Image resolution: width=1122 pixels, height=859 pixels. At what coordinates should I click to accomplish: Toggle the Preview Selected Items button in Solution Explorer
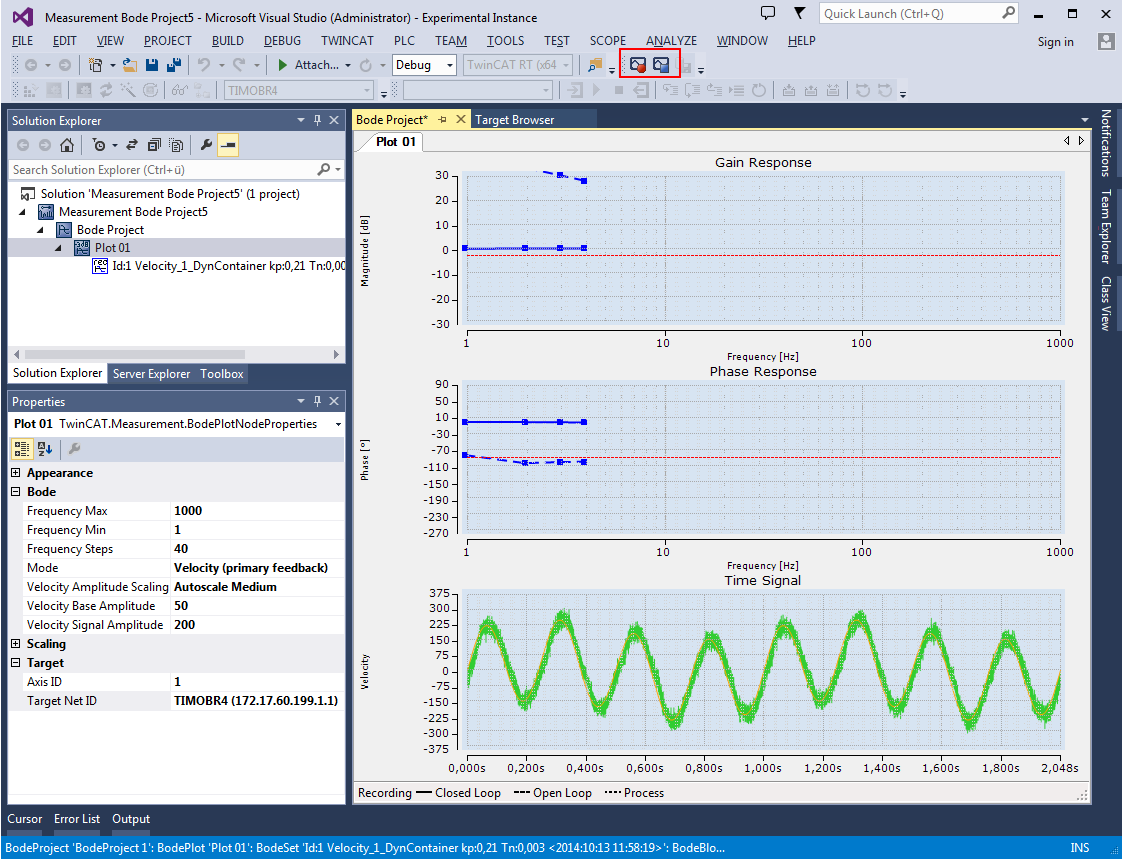pos(228,145)
